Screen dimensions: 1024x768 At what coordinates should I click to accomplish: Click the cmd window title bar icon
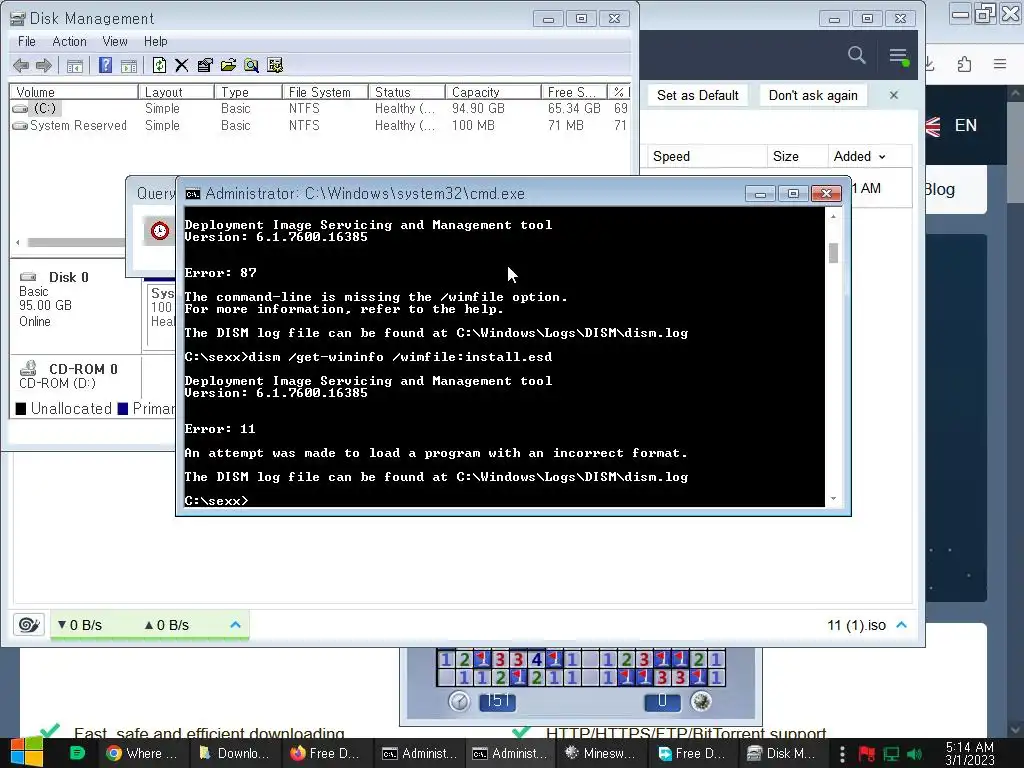click(193, 194)
